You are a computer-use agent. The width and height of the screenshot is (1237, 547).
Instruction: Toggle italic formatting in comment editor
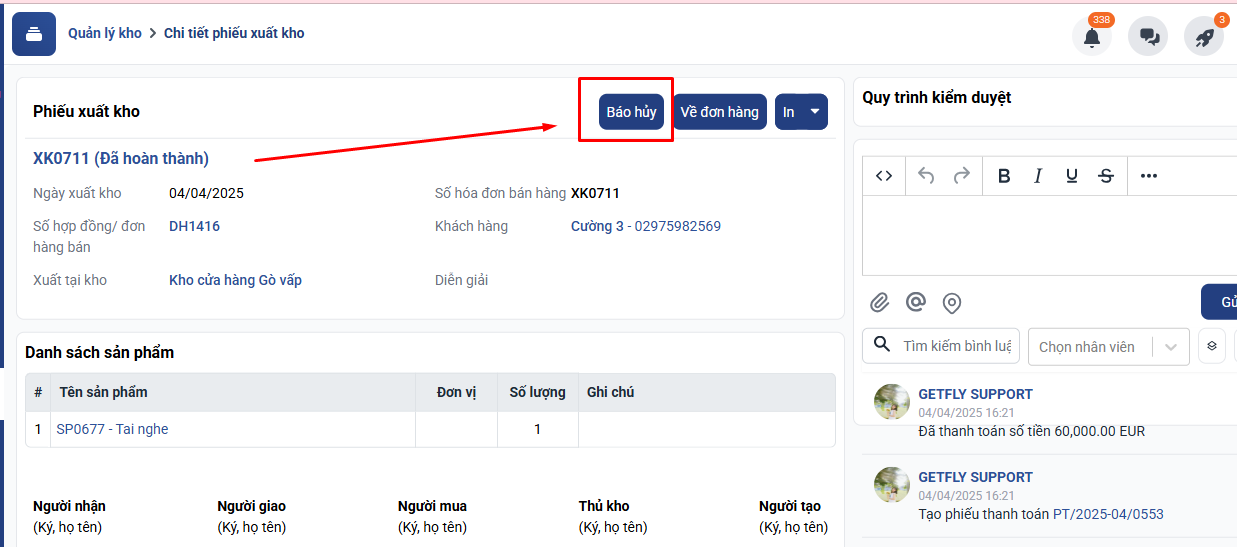(x=1038, y=176)
